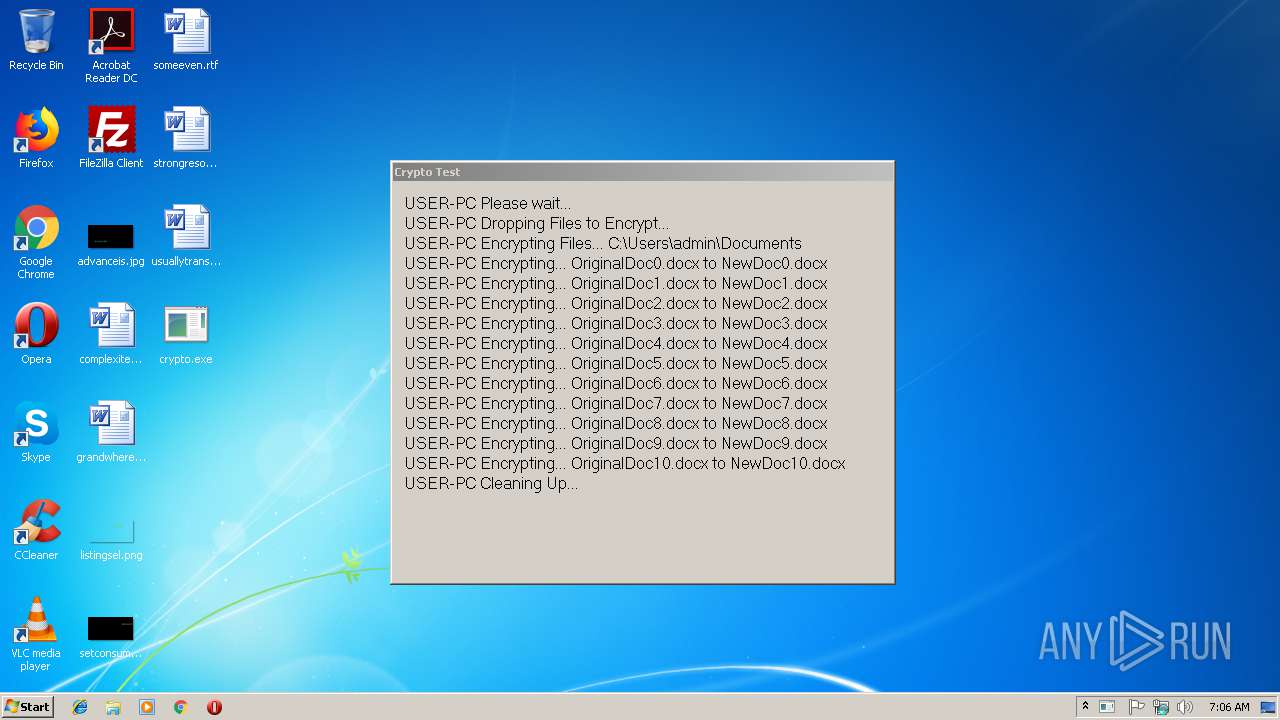This screenshot has width=1280, height=720.
Task: Open the network tray icon
Action: click(1161, 707)
